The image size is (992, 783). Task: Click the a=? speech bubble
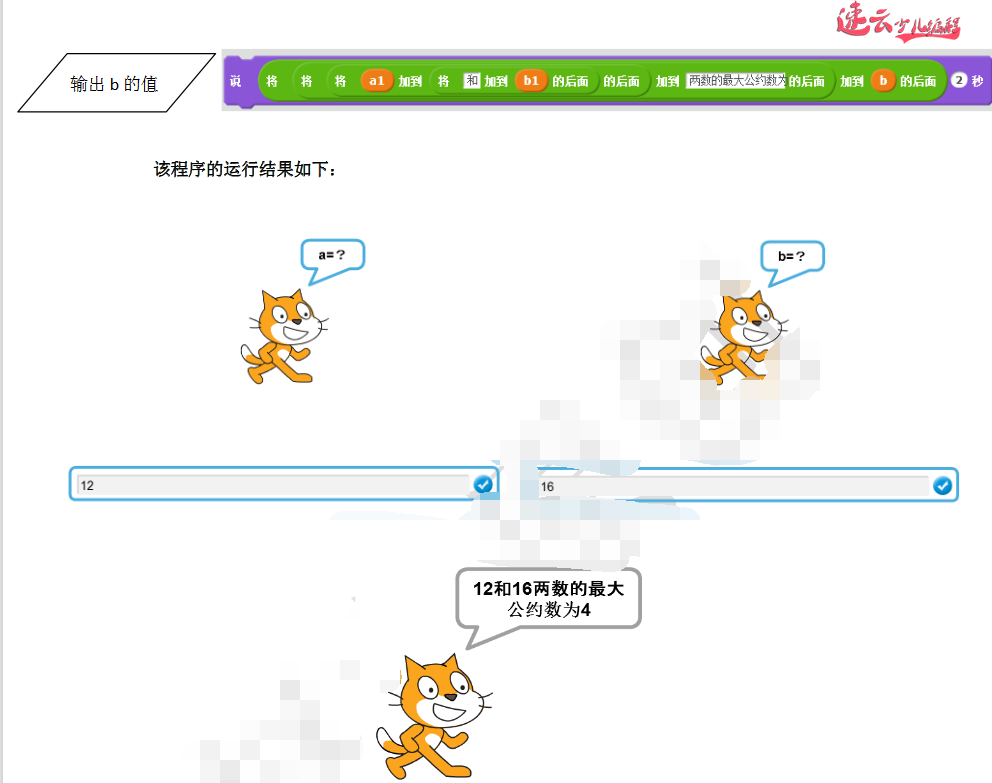[332, 254]
